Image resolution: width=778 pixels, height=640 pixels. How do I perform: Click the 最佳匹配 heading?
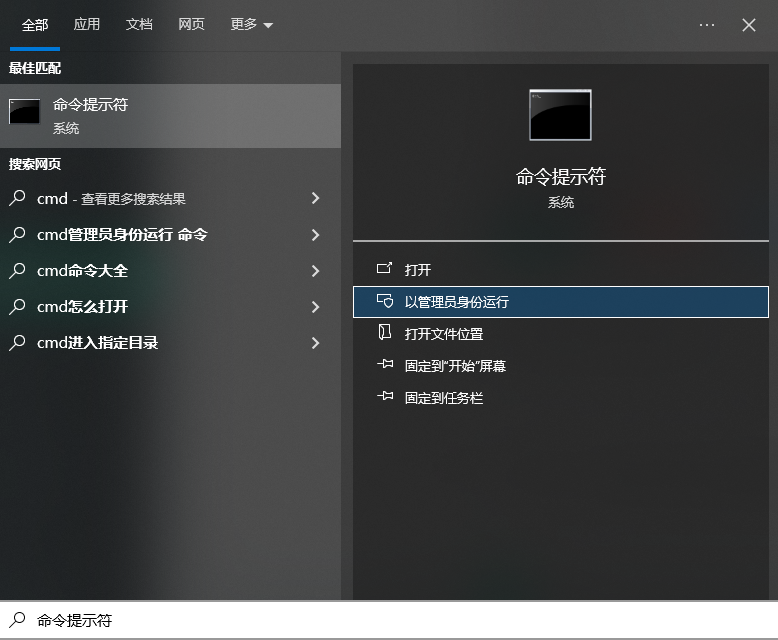(x=35, y=68)
